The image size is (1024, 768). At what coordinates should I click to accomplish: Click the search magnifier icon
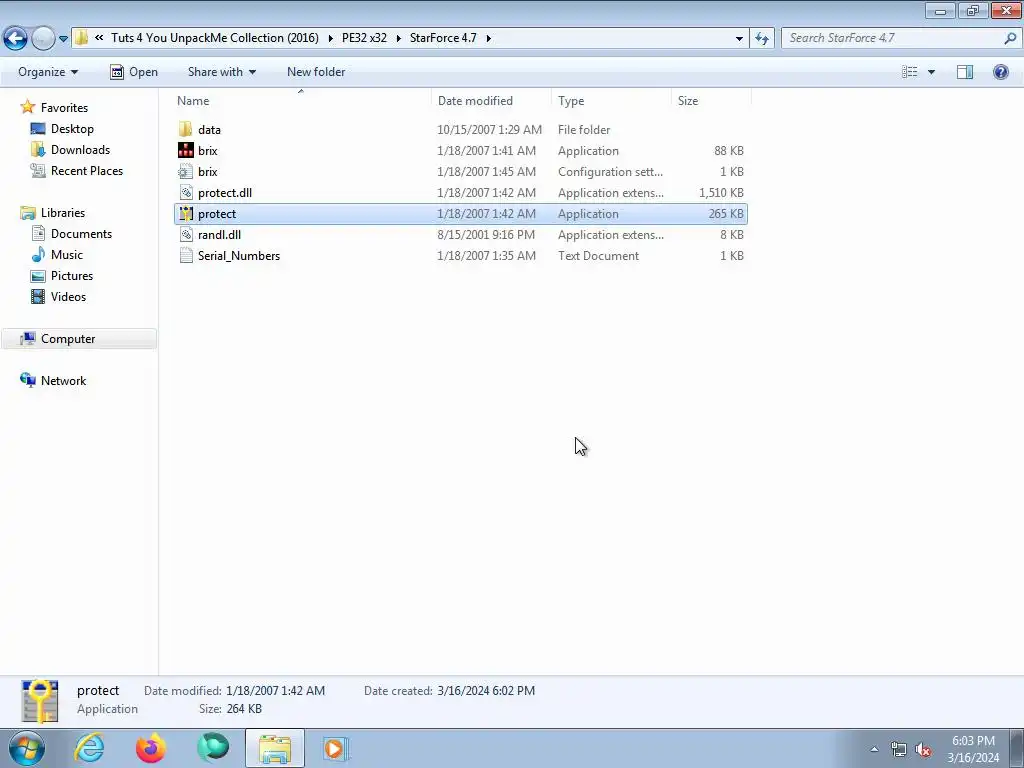point(1010,38)
